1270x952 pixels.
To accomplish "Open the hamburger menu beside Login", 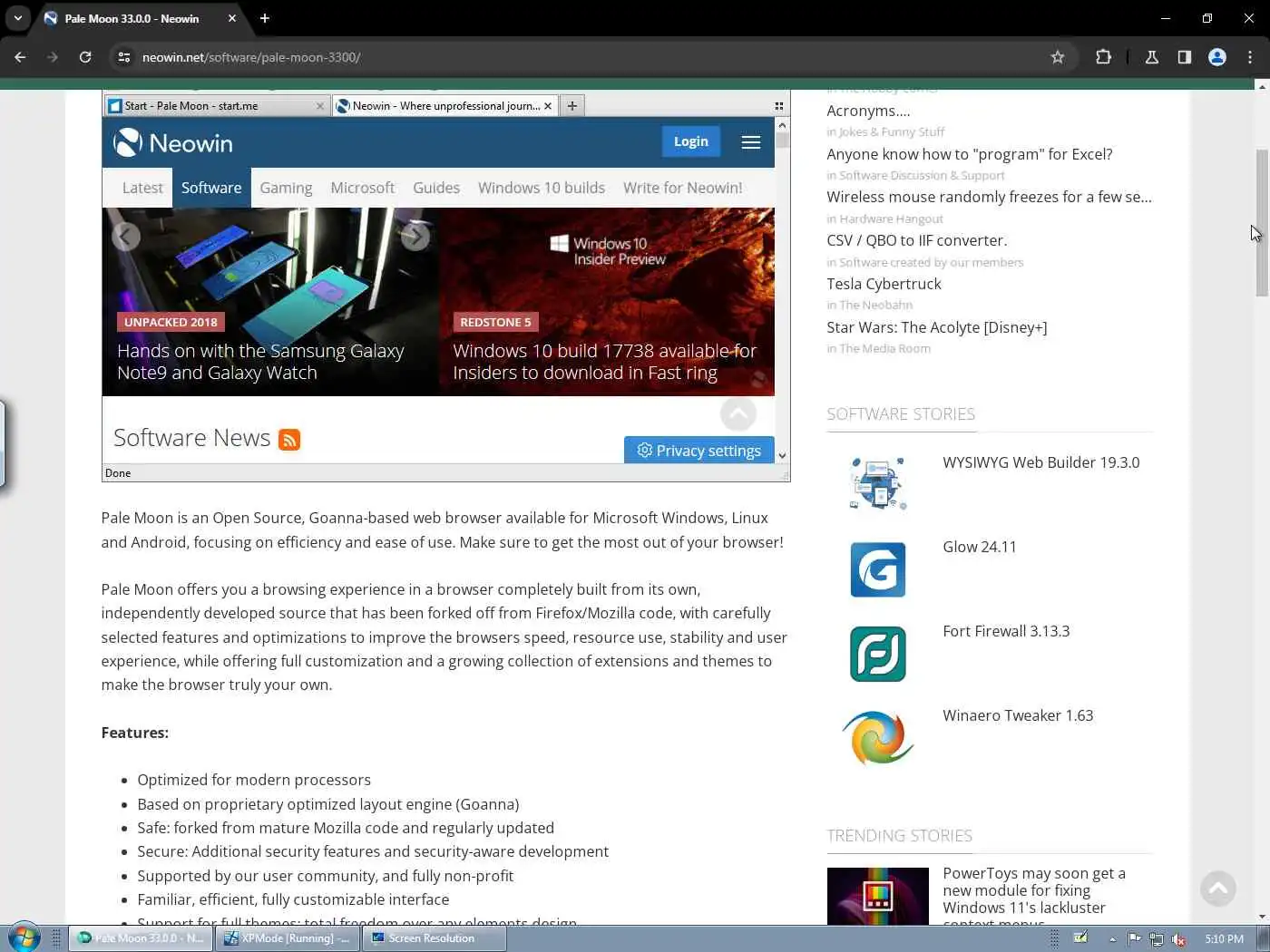I will point(750,142).
